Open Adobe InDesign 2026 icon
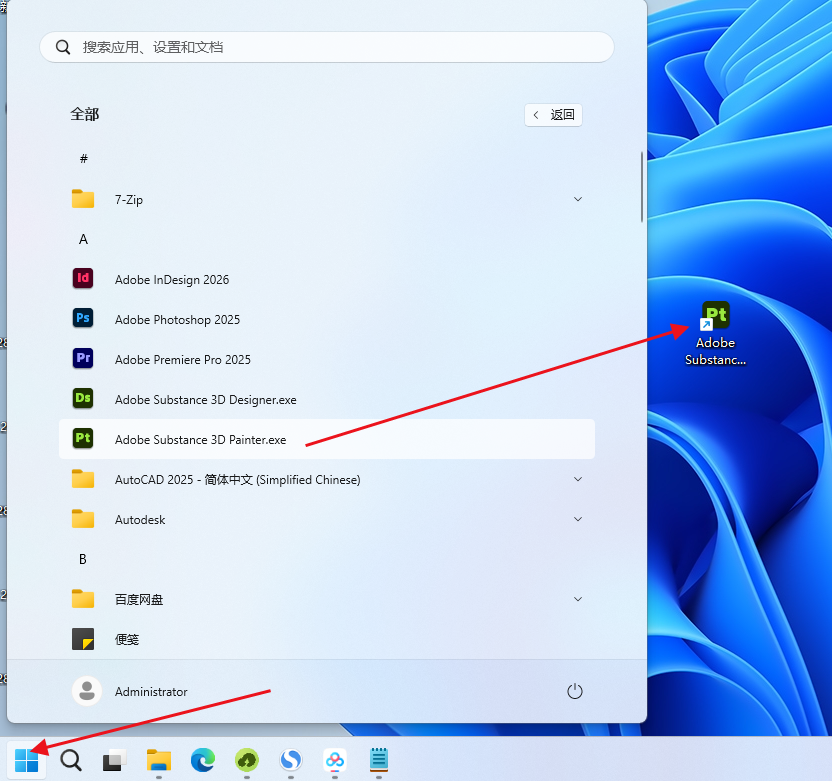The height and width of the screenshot is (781, 832). (x=83, y=278)
